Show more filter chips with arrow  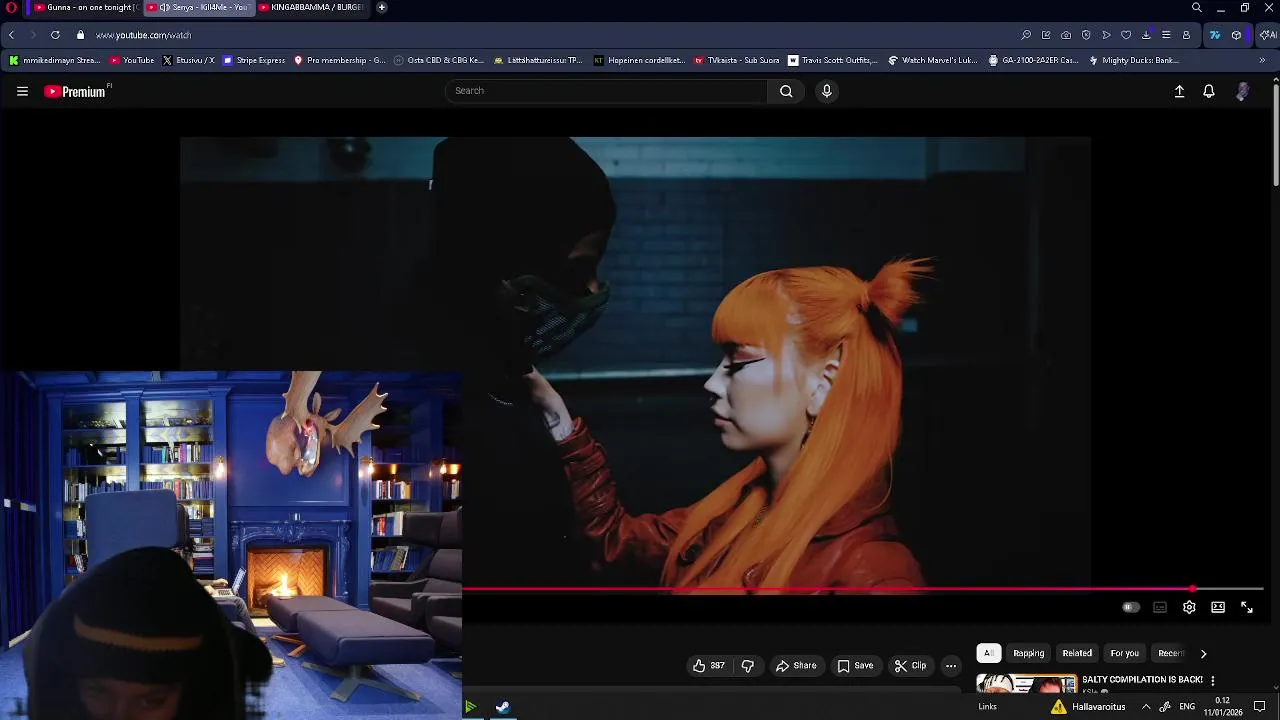(x=1203, y=653)
